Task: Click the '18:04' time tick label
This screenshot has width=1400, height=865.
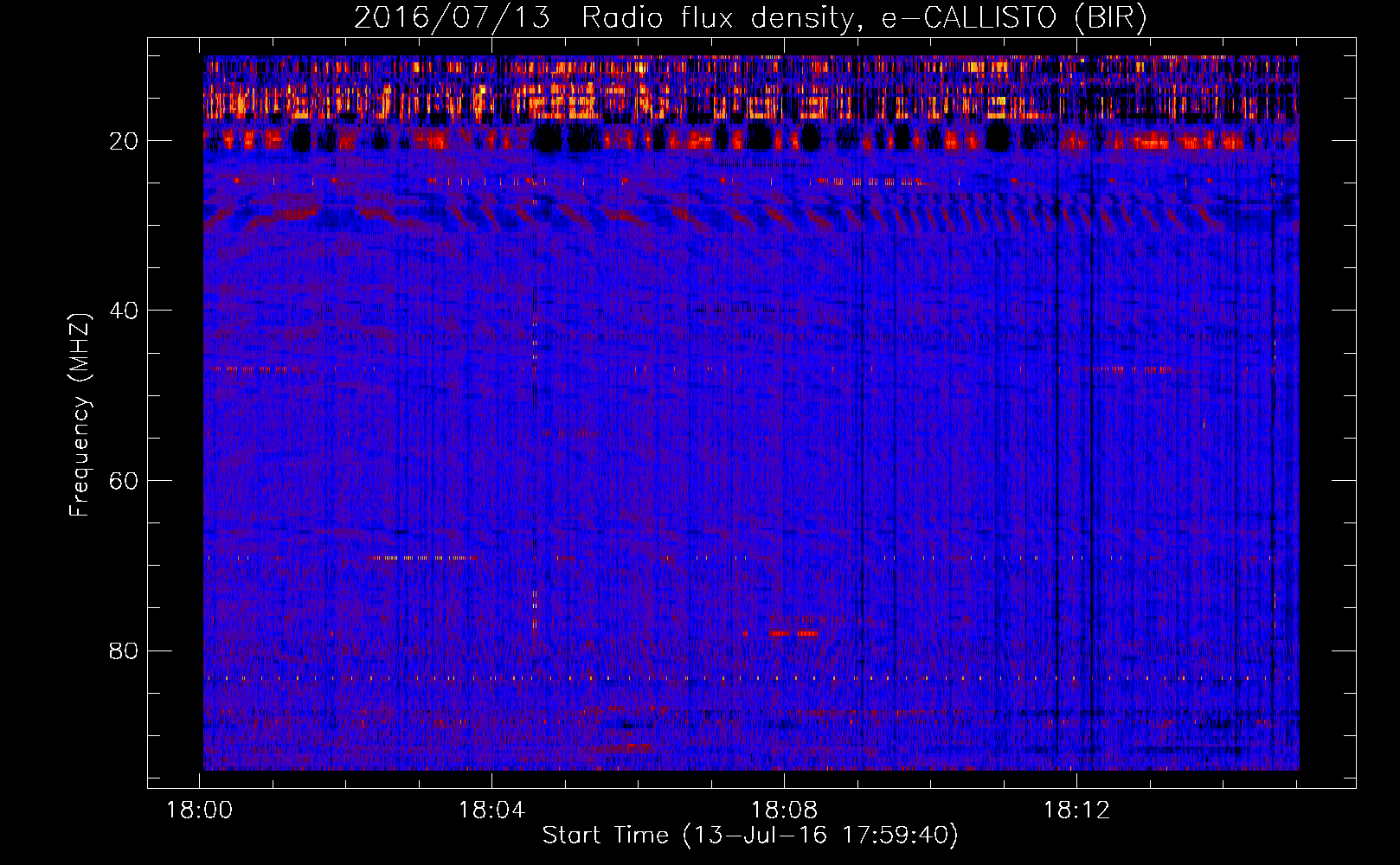Action: click(492, 811)
